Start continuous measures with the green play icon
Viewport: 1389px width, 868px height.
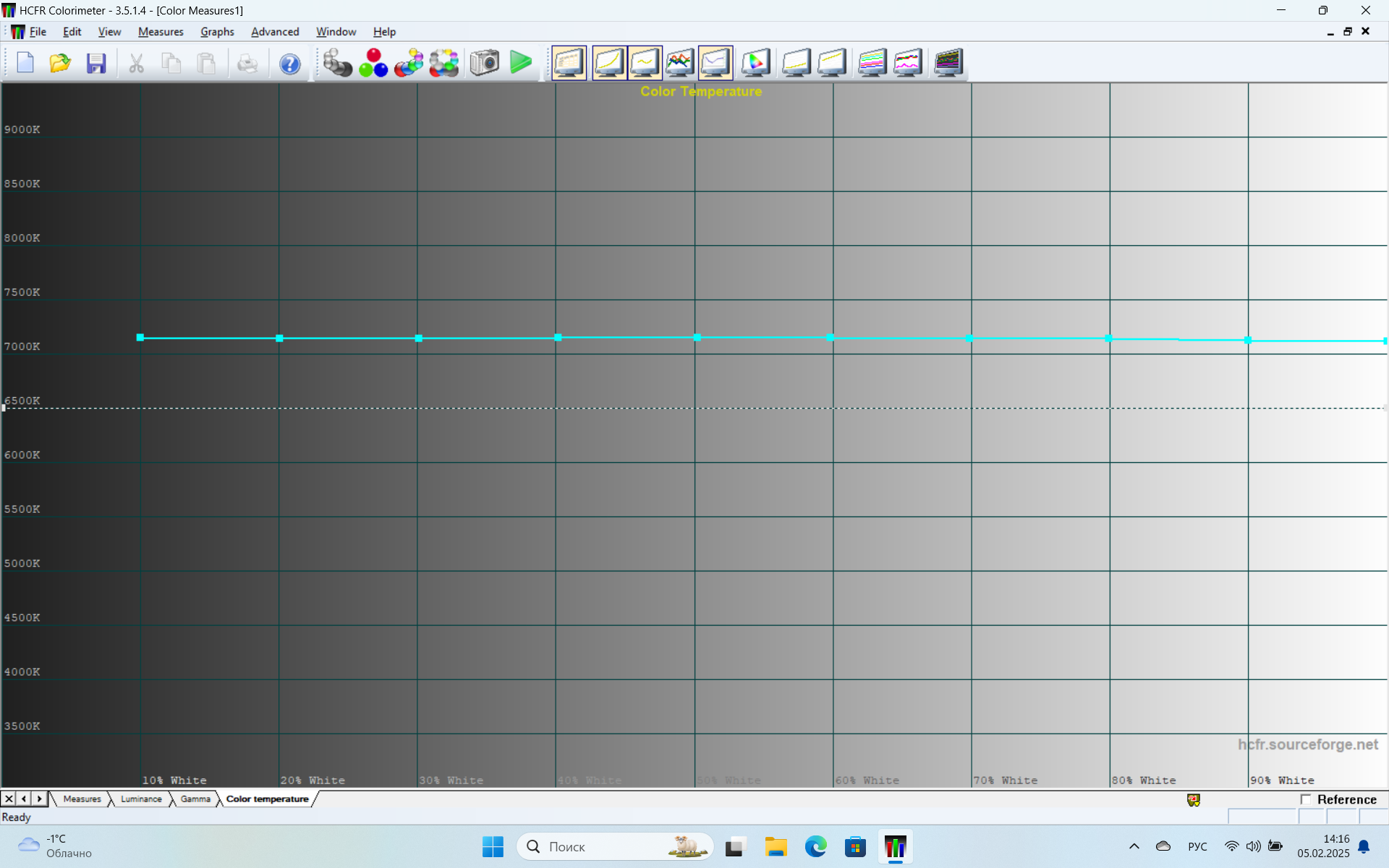520,63
